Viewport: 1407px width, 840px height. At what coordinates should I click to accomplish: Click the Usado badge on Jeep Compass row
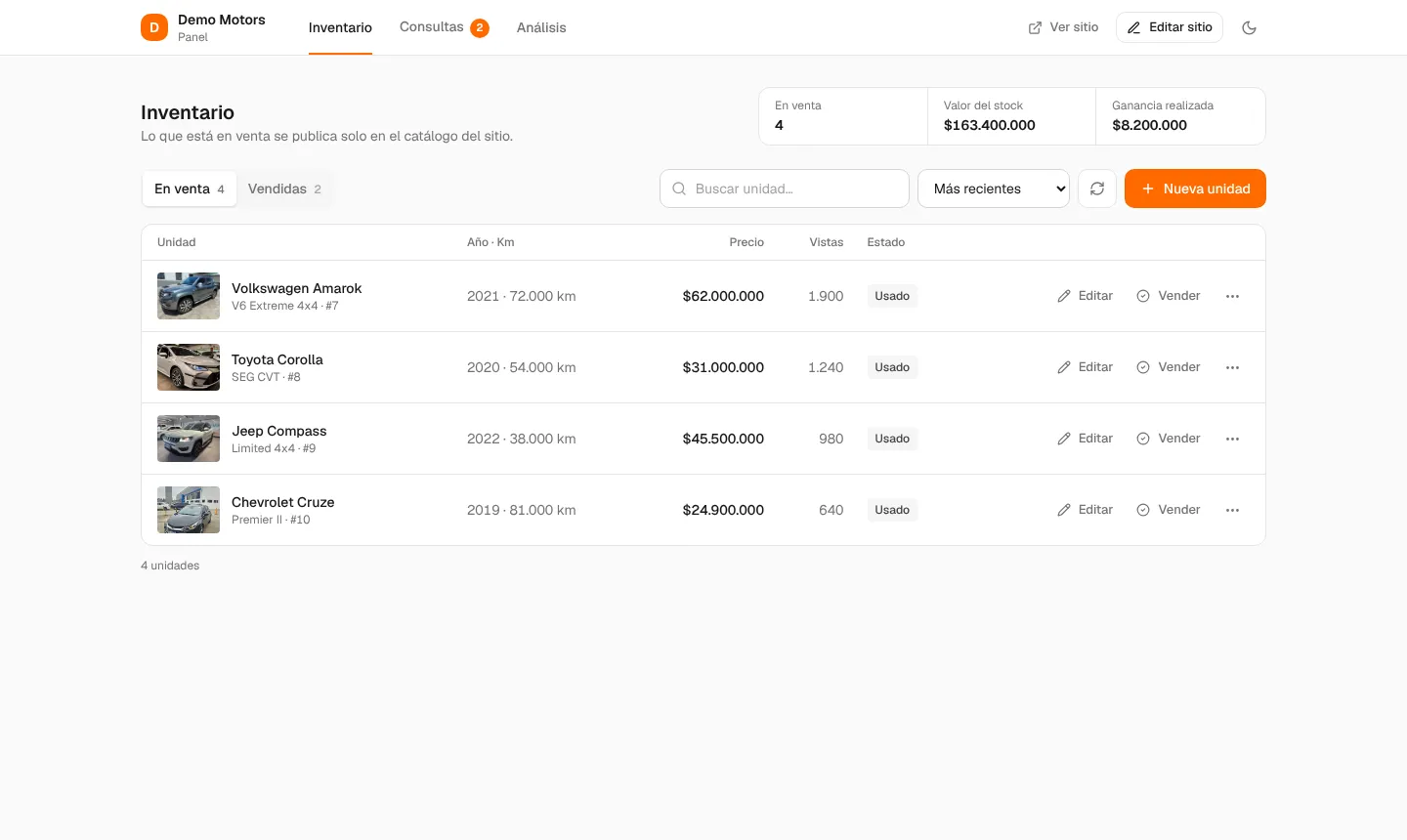pyautogui.click(x=892, y=439)
